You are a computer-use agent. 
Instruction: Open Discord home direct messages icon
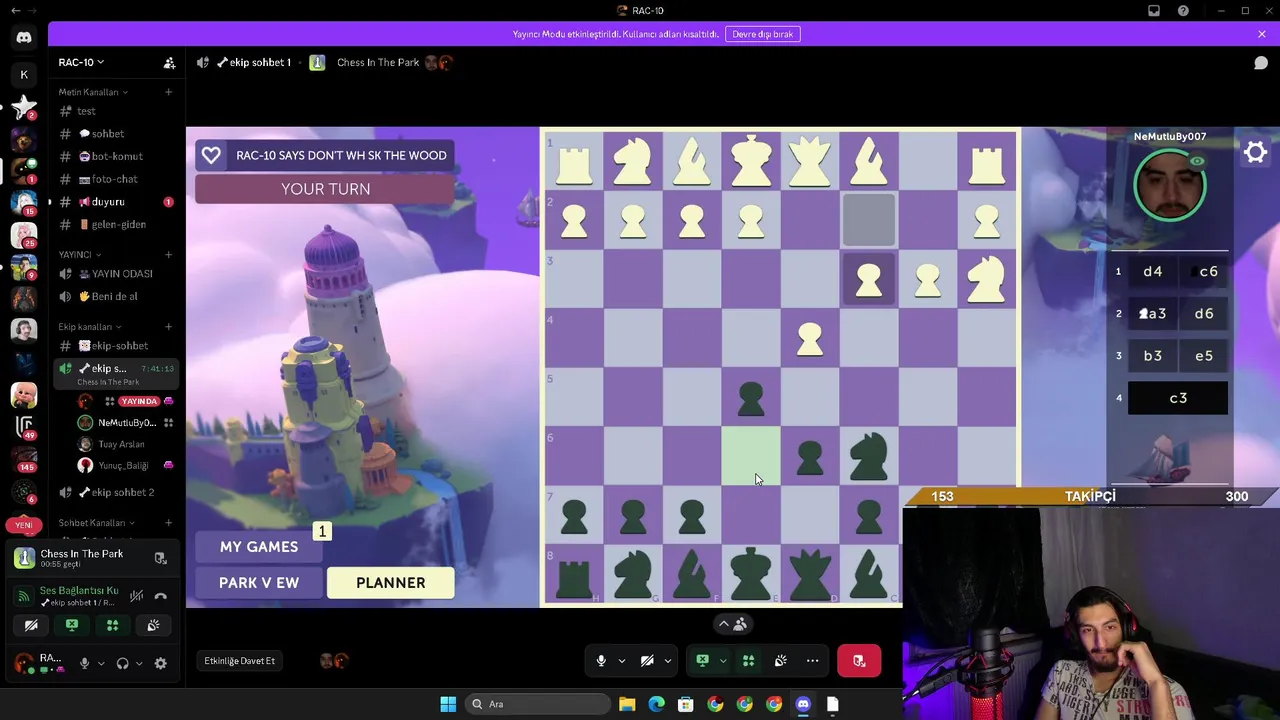click(24, 38)
